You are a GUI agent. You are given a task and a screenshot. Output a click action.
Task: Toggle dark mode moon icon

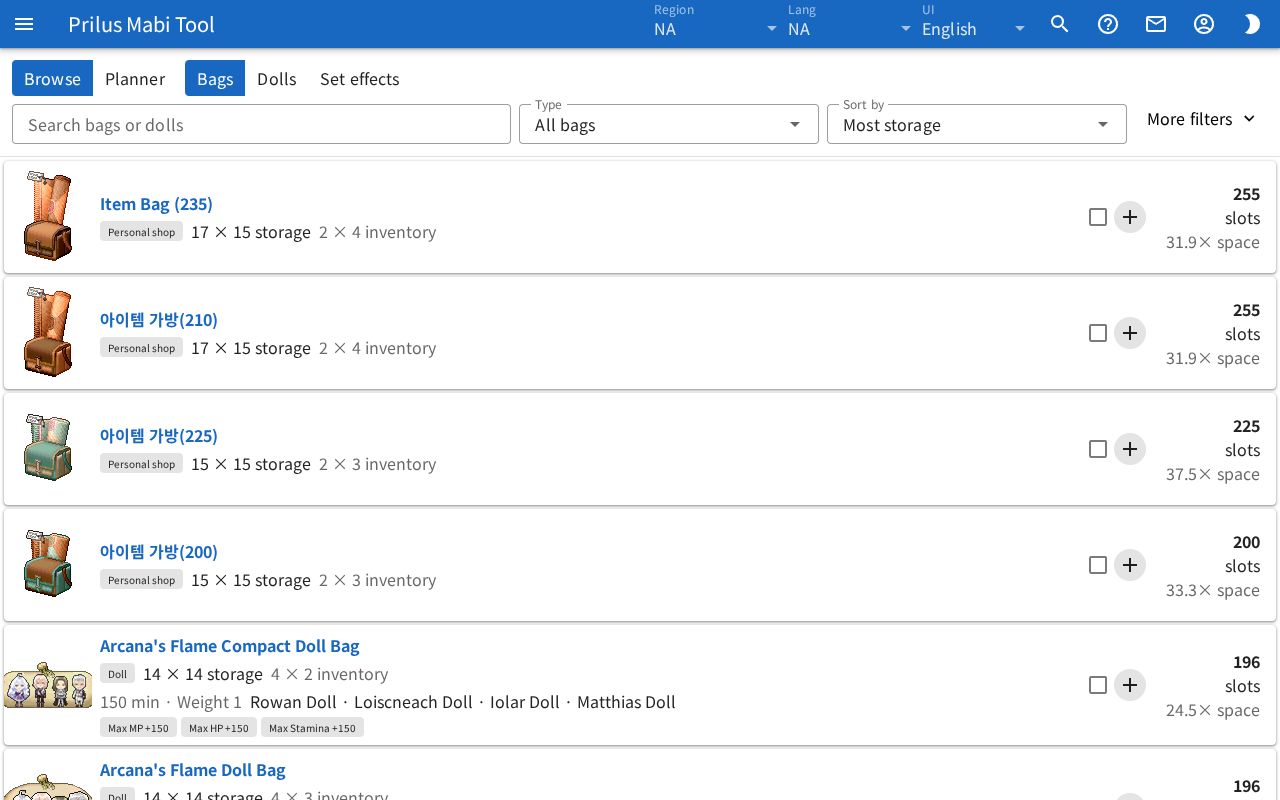click(x=1252, y=24)
